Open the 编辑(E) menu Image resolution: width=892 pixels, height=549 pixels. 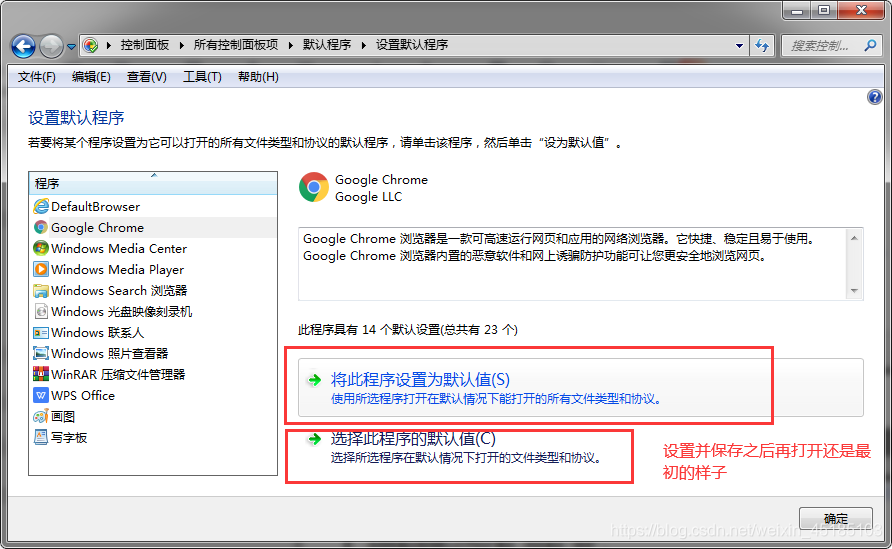91,77
